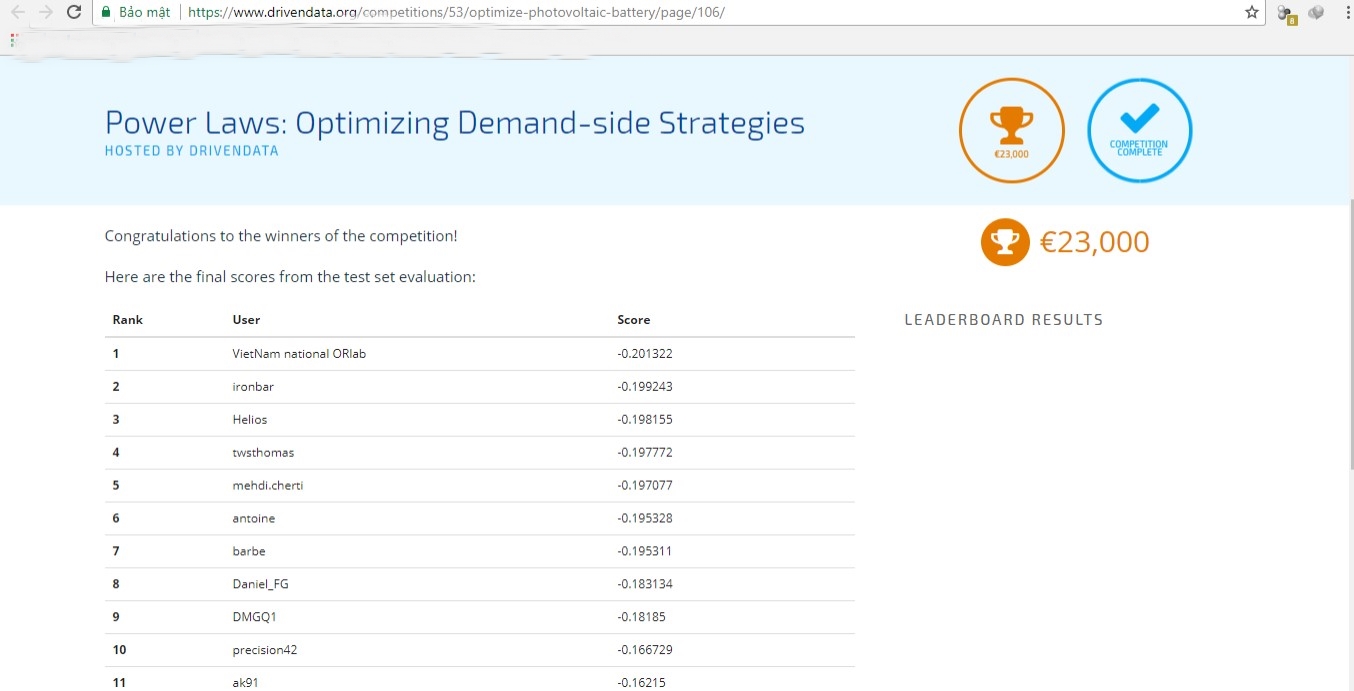
Task: Click the orange circled trophy prize badge
Action: pos(1011,130)
